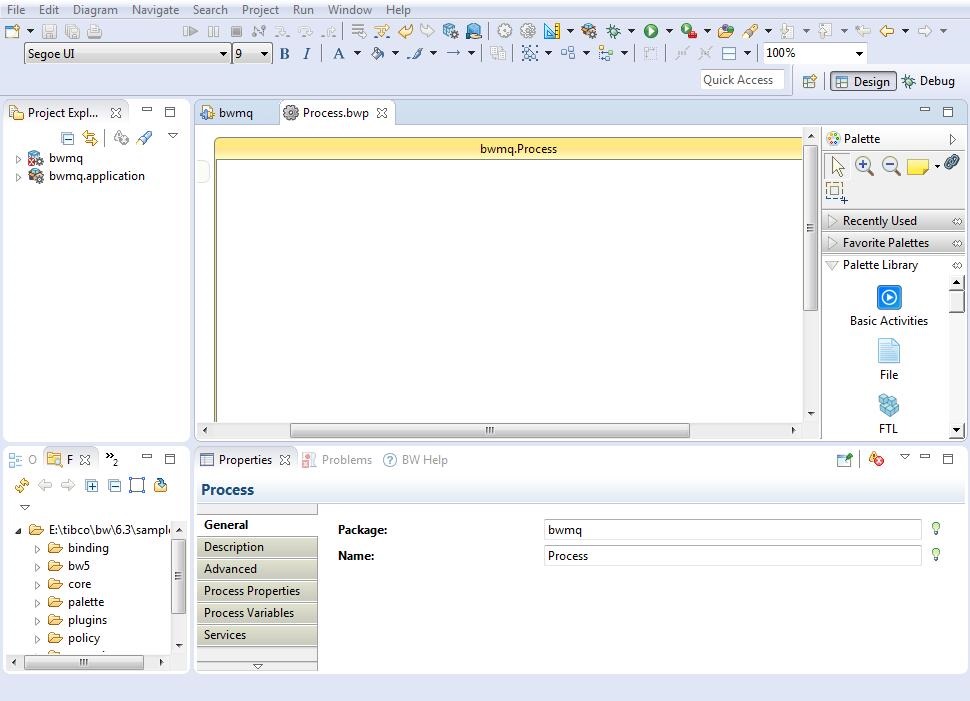
Task: Open the Segoe UI font dropdown
Action: (222, 54)
